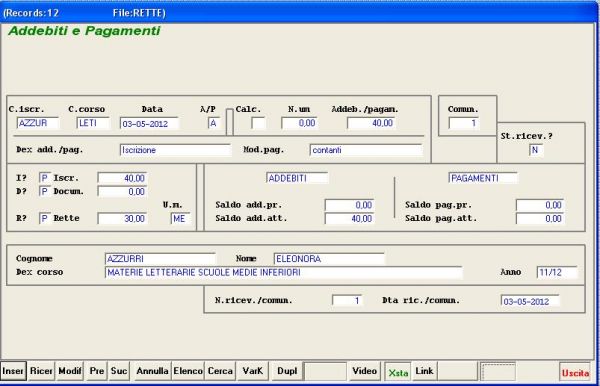Click the C.corso field containing LETI
This screenshot has height=386, width=600.
[x=93, y=123]
